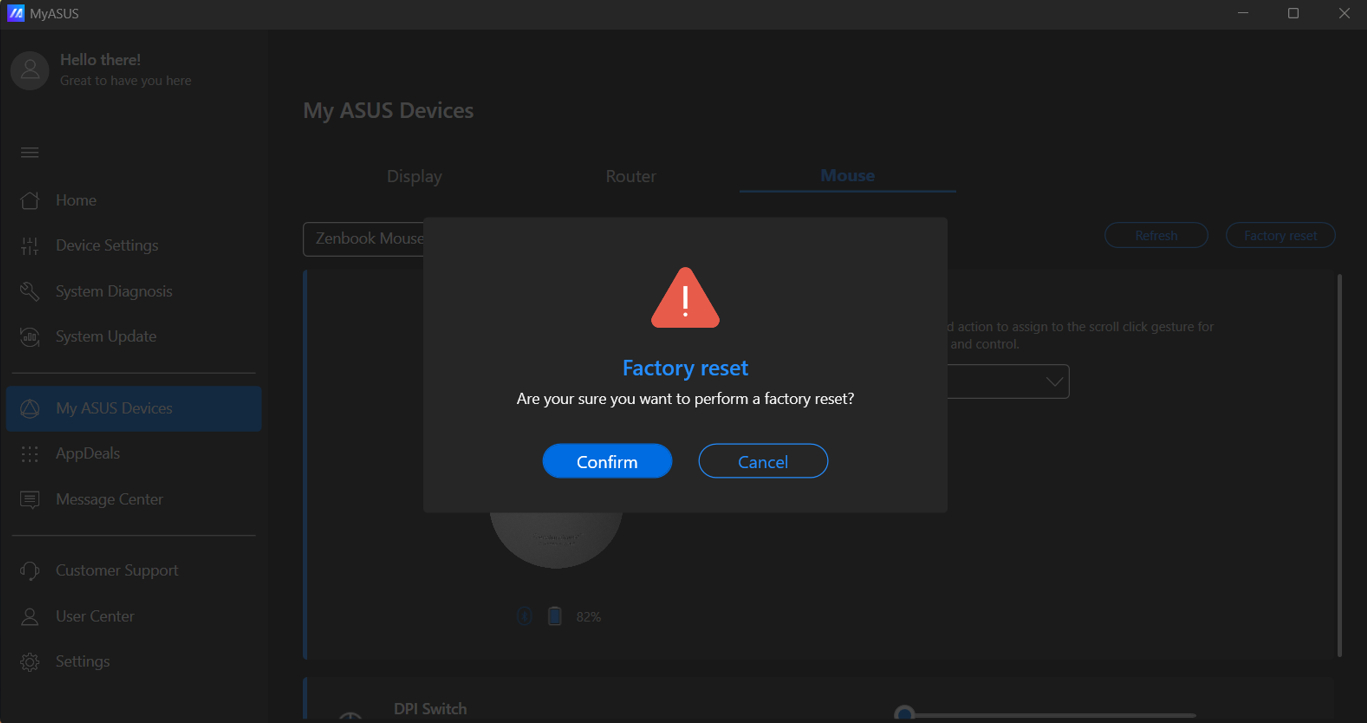Open AppDeals in sidebar
Screen dimensions: 1367x723
(x=134, y=454)
